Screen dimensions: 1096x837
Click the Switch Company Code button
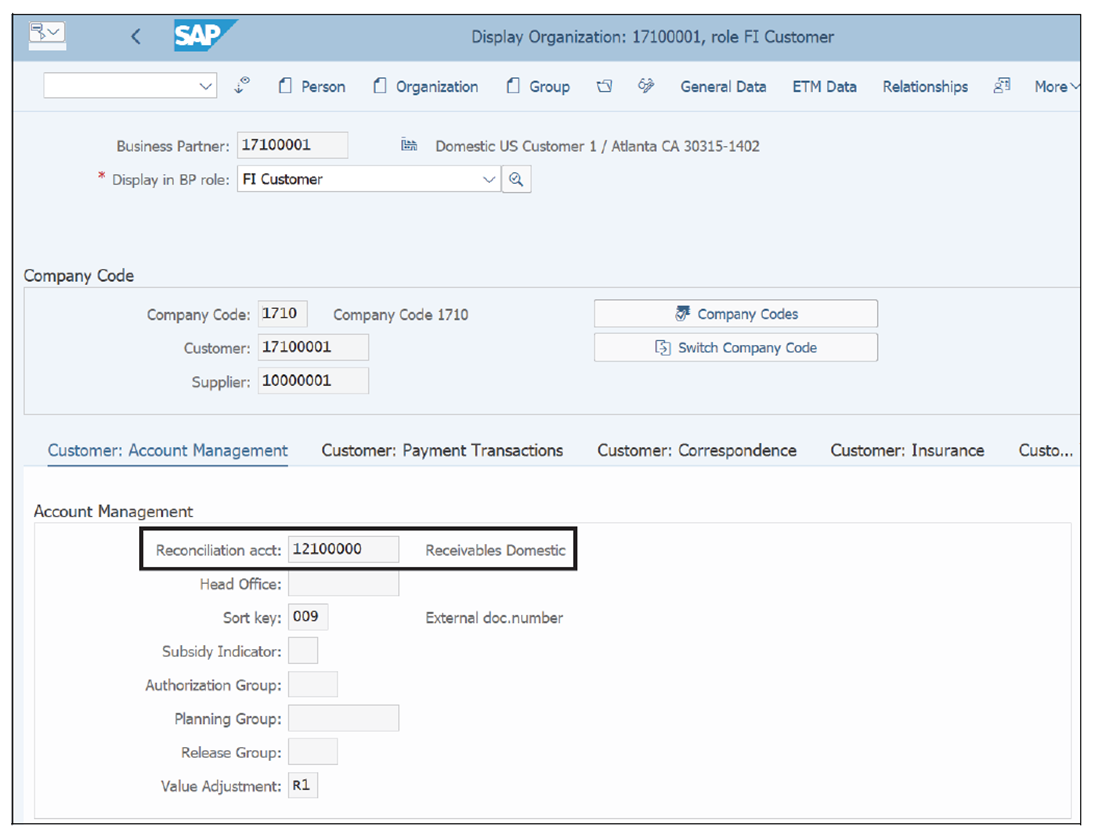click(x=735, y=347)
